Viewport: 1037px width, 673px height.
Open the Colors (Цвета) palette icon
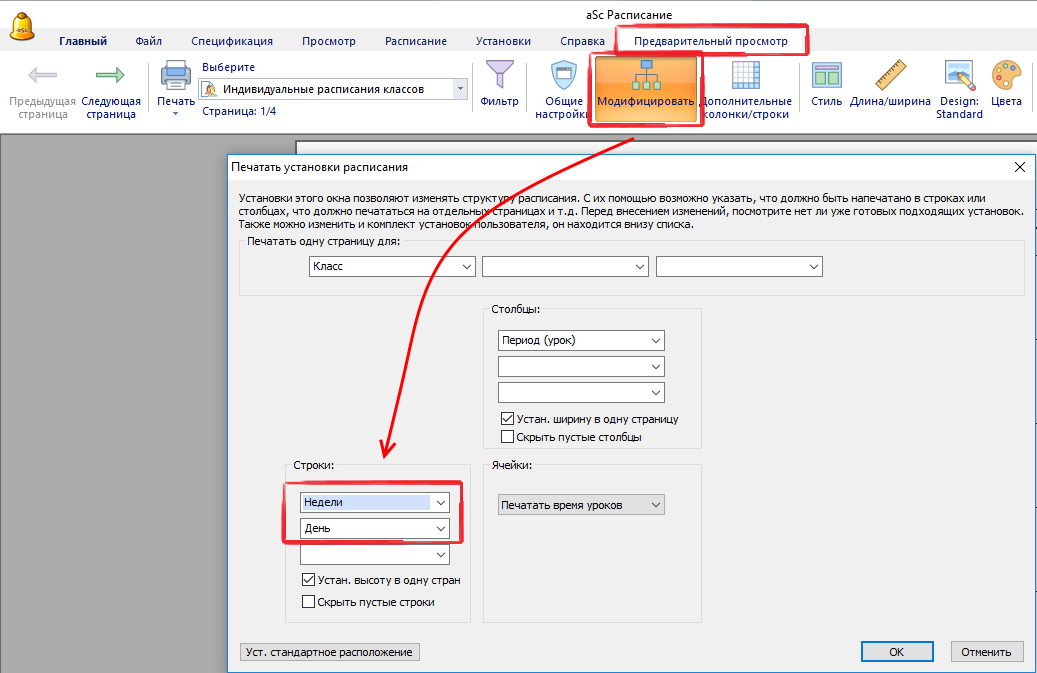[x=1006, y=77]
